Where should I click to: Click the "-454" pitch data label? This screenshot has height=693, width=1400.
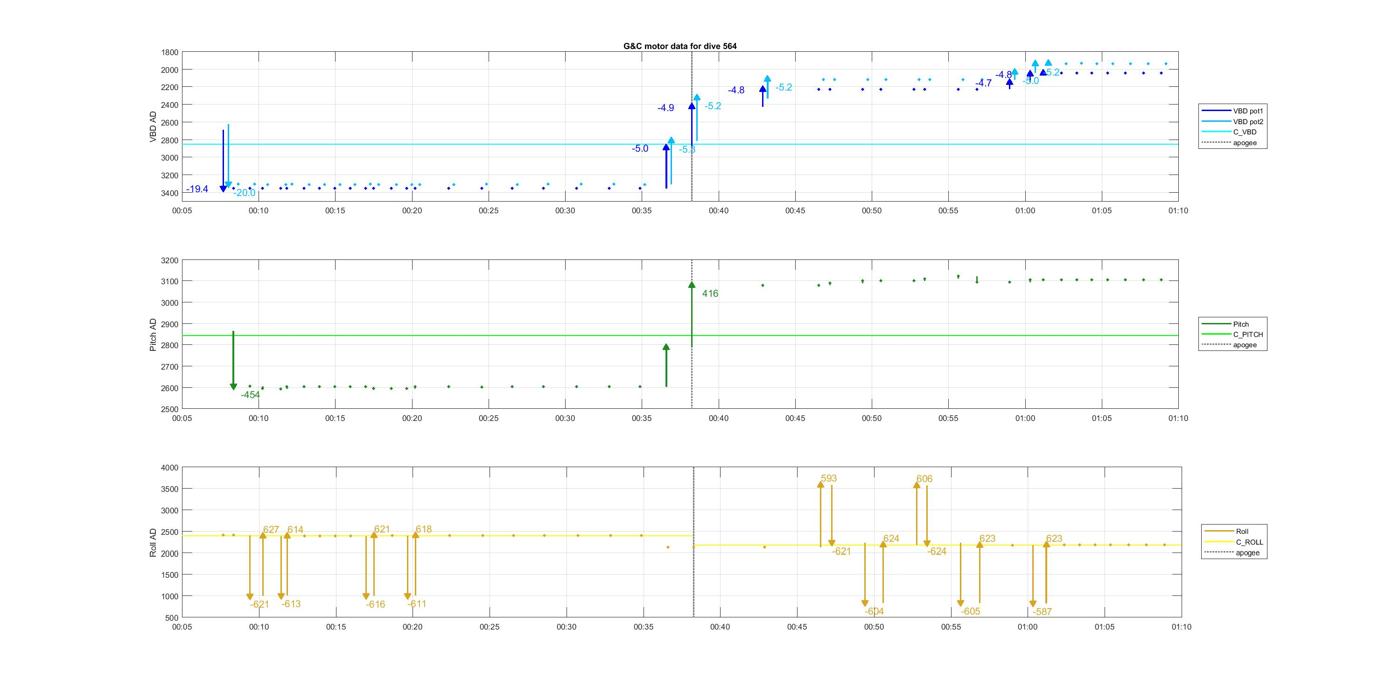tap(250, 395)
